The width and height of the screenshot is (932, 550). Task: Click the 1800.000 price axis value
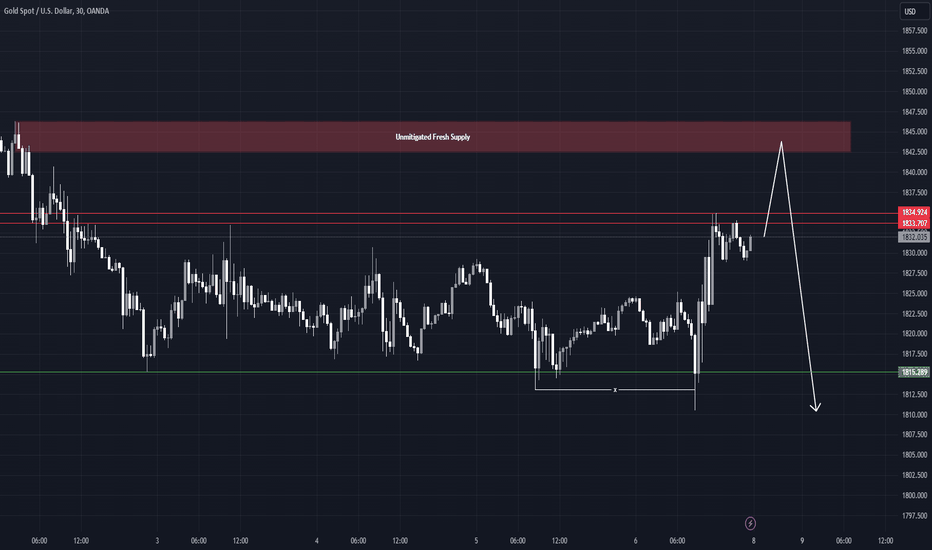click(914, 495)
